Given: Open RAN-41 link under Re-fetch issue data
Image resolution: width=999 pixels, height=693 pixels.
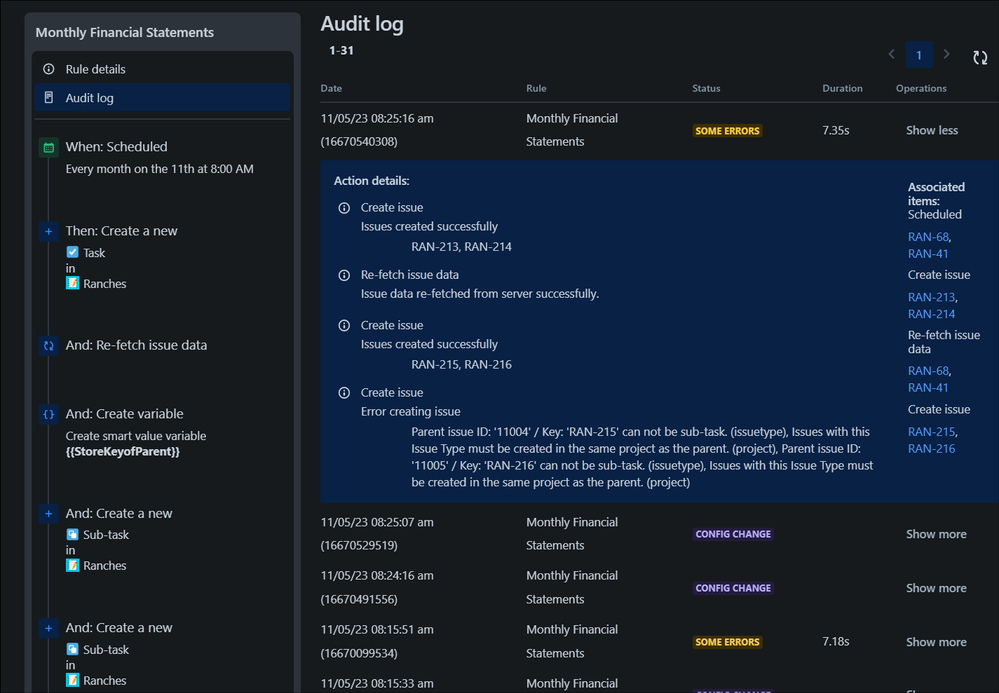Looking at the screenshot, I should 928,387.
